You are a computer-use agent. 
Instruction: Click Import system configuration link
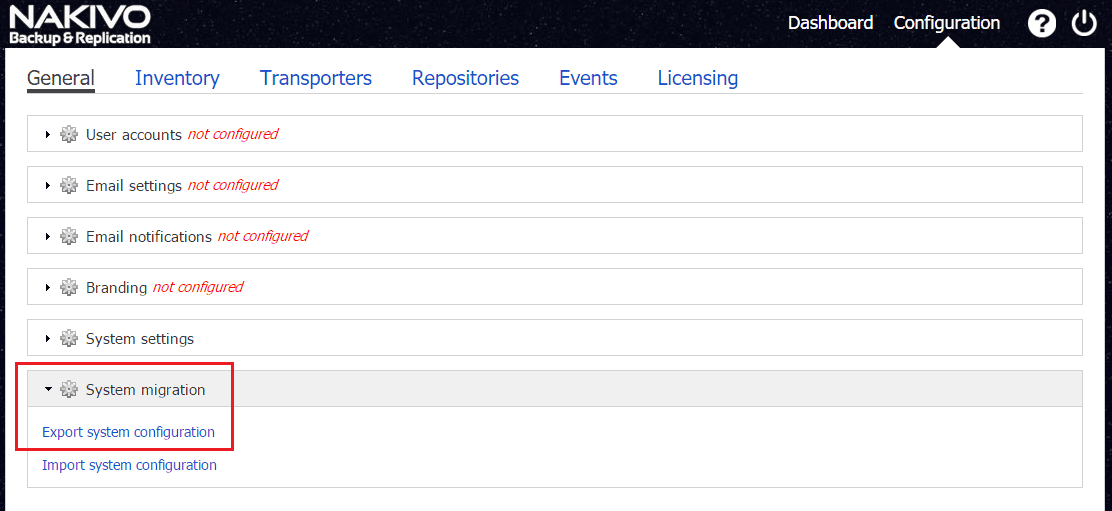click(129, 465)
